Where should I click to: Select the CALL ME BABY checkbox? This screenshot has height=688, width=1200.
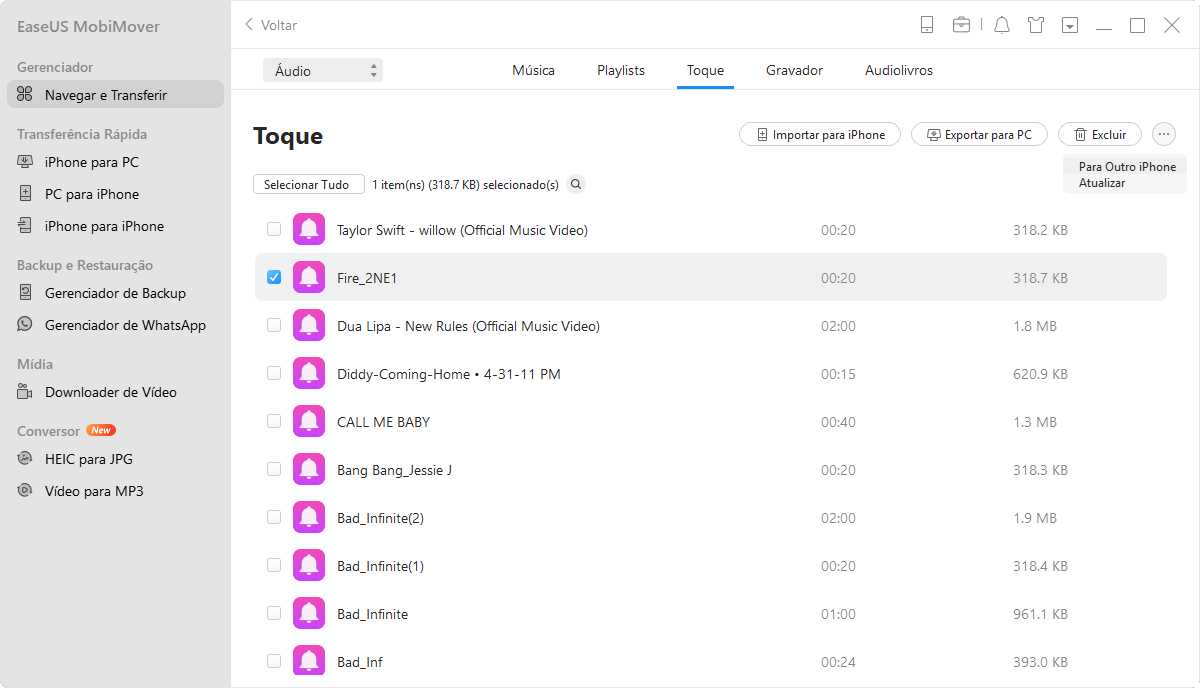click(274, 421)
